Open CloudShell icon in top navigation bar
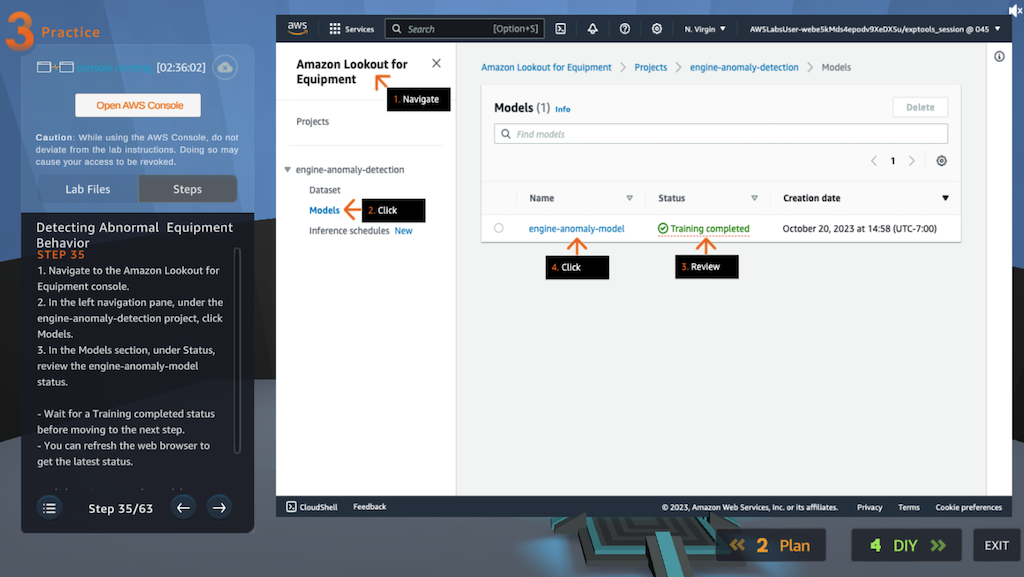This screenshot has height=577, width=1024. point(560,29)
